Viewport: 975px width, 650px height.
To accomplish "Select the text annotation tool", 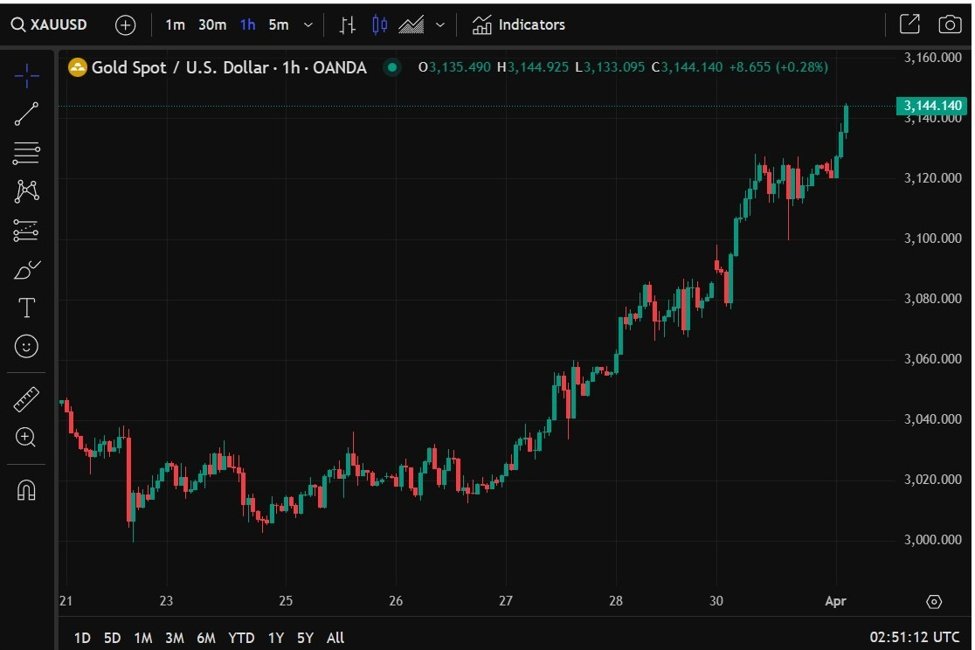I will (x=27, y=308).
